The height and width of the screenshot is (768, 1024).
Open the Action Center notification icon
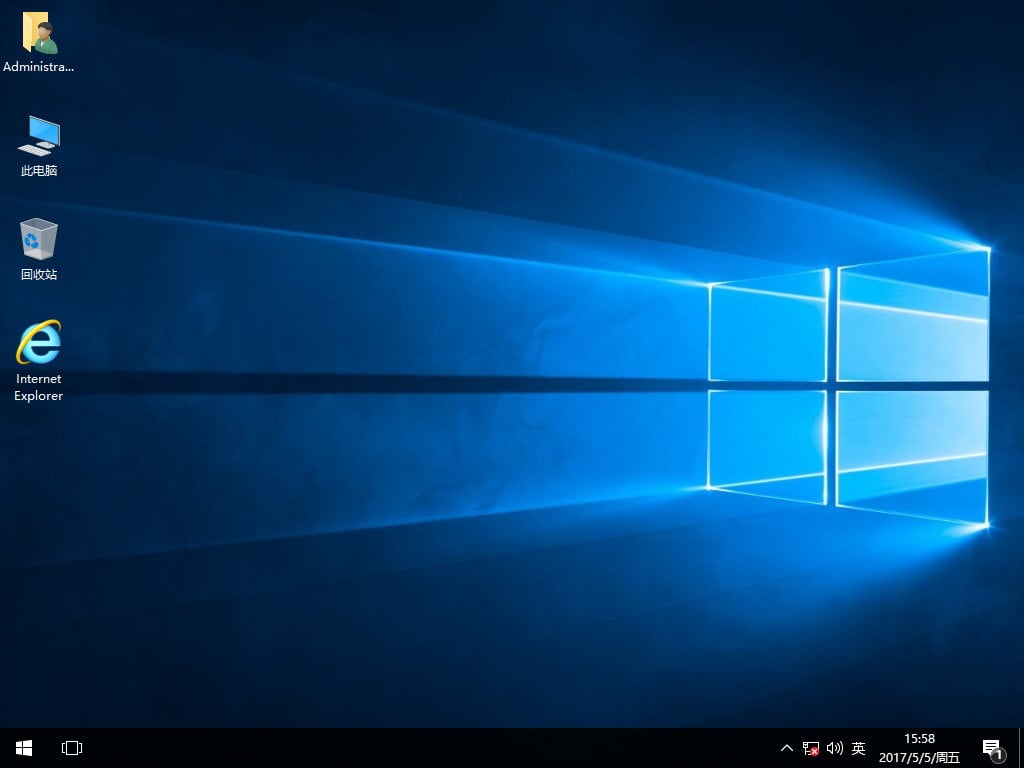(992, 748)
